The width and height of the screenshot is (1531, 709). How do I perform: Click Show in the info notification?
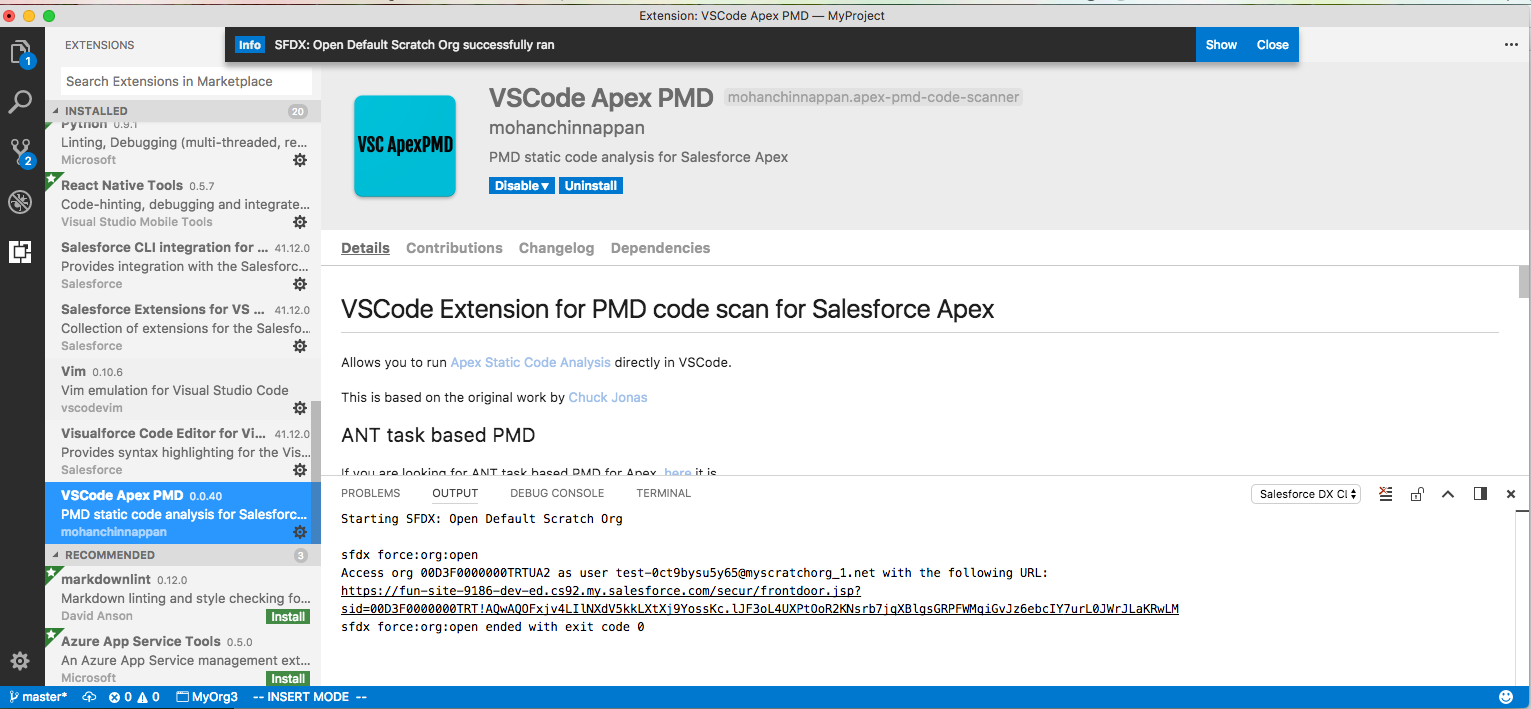1221,45
